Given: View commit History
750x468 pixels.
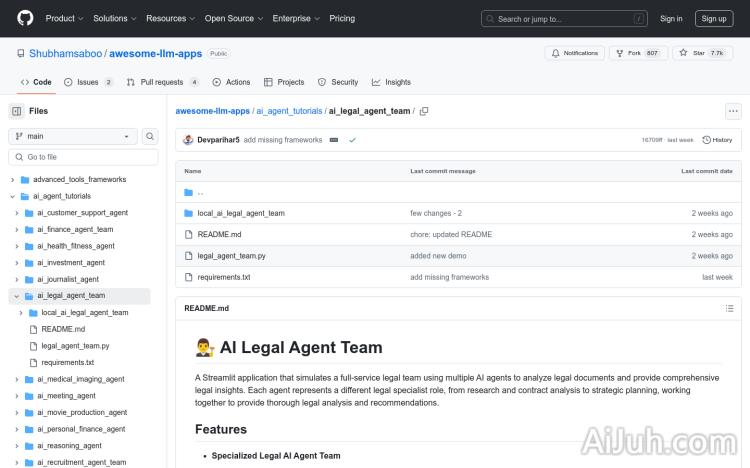Looking at the screenshot, I should (717, 140).
